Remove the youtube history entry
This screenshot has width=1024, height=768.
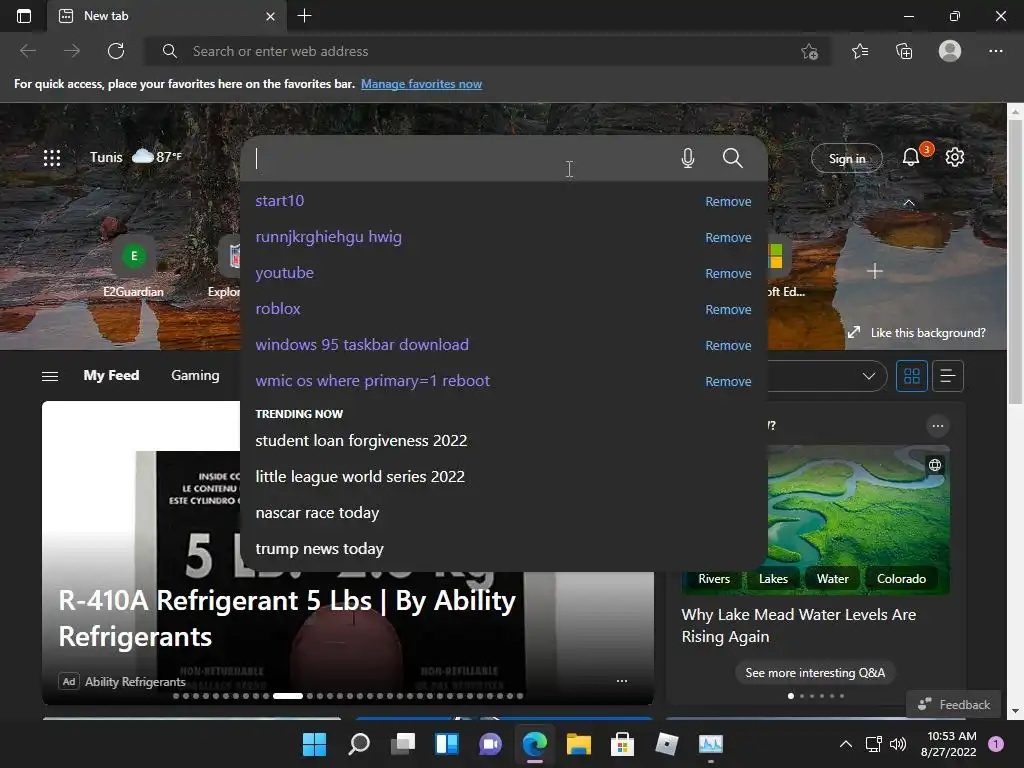click(728, 274)
